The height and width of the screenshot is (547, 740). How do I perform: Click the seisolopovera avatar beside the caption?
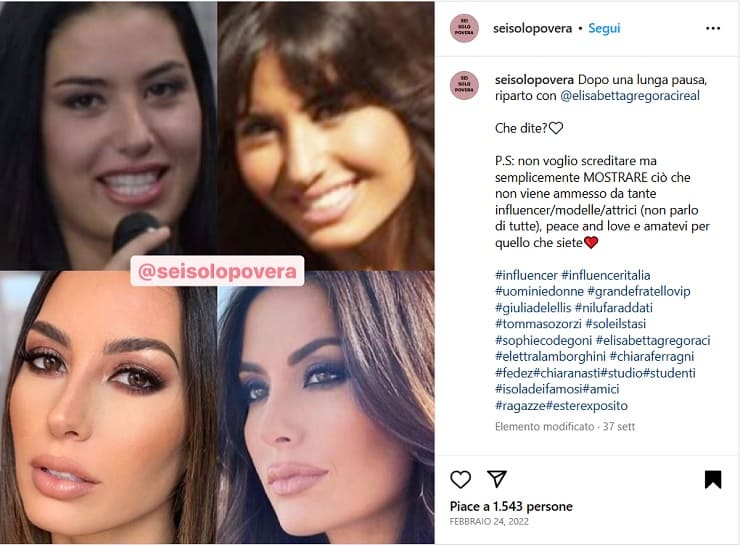464,85
